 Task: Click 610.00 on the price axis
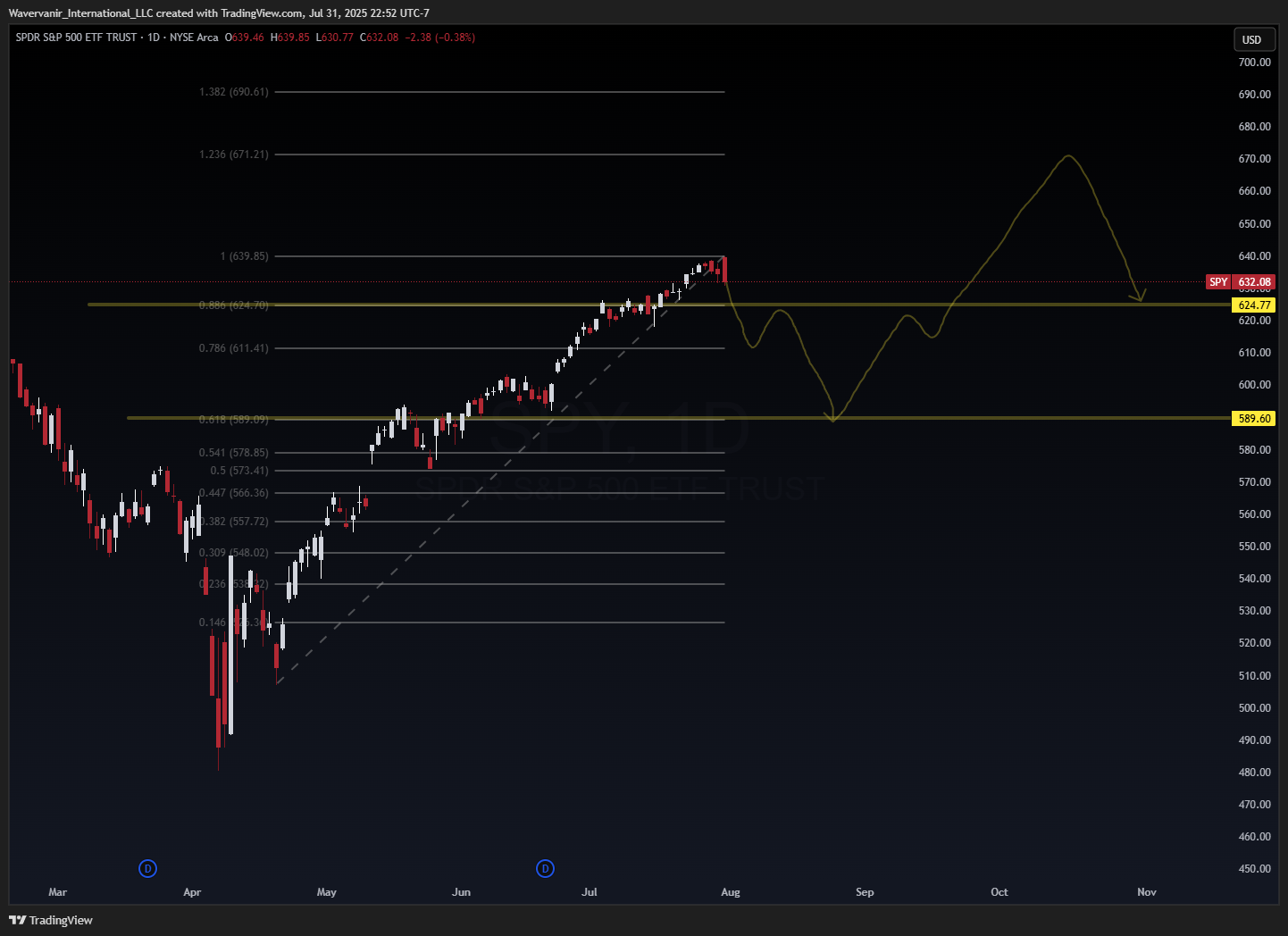coord(1254,353)
